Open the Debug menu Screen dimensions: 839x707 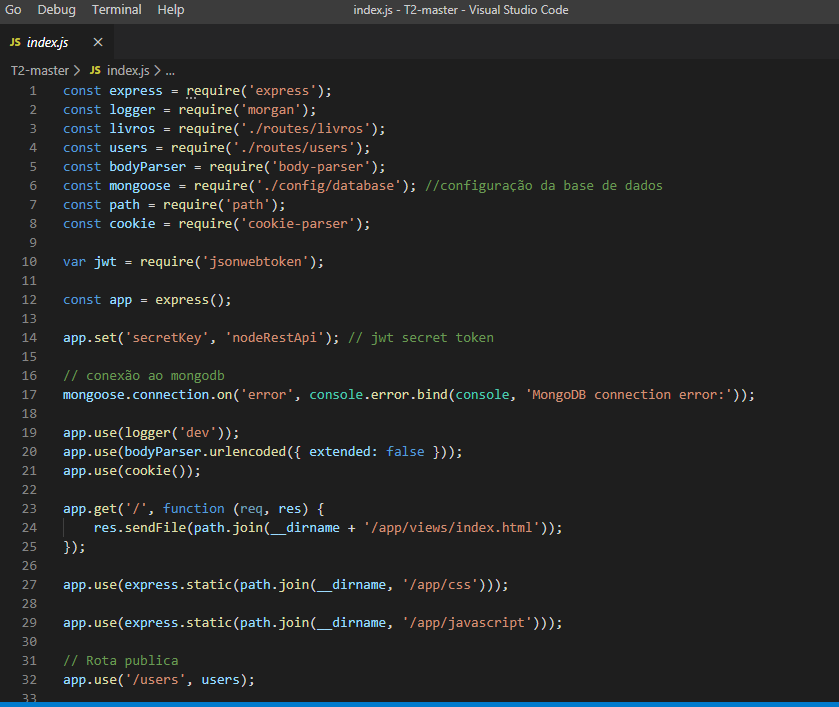[x=56, y=10]
